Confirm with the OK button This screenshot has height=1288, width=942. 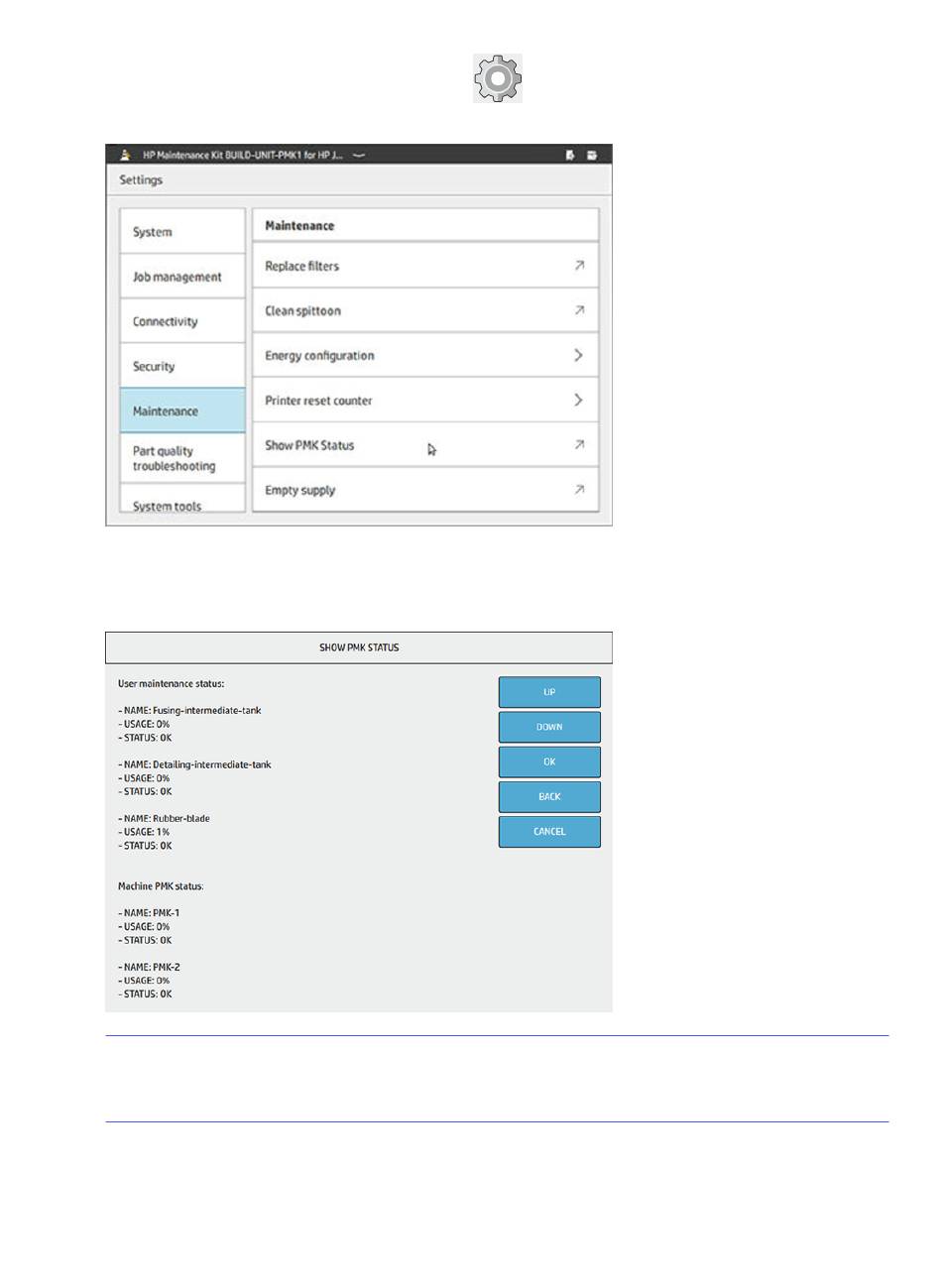pos(549,761)
